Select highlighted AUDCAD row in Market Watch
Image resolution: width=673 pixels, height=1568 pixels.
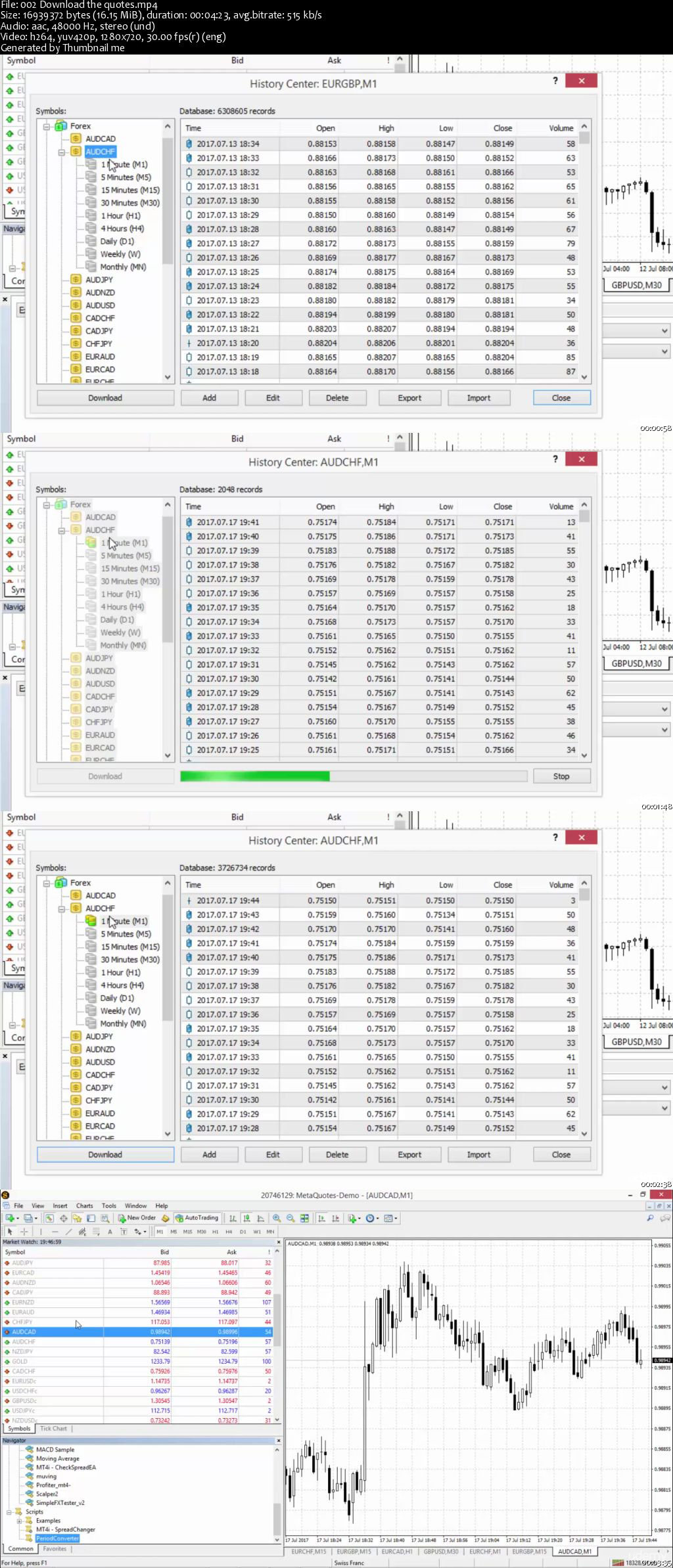[138, 1332]
